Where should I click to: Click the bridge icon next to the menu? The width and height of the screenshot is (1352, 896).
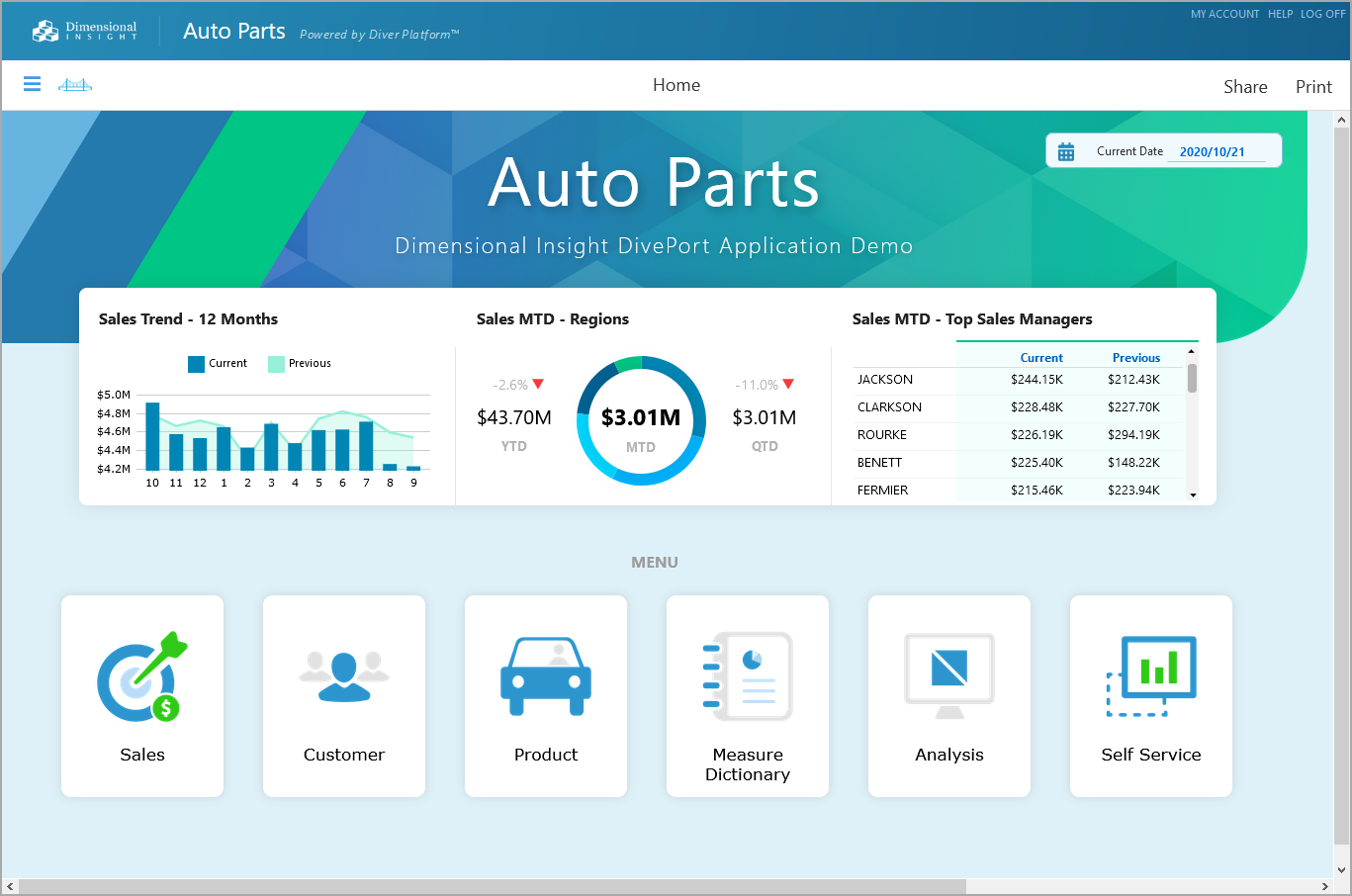tap(73, 85)
